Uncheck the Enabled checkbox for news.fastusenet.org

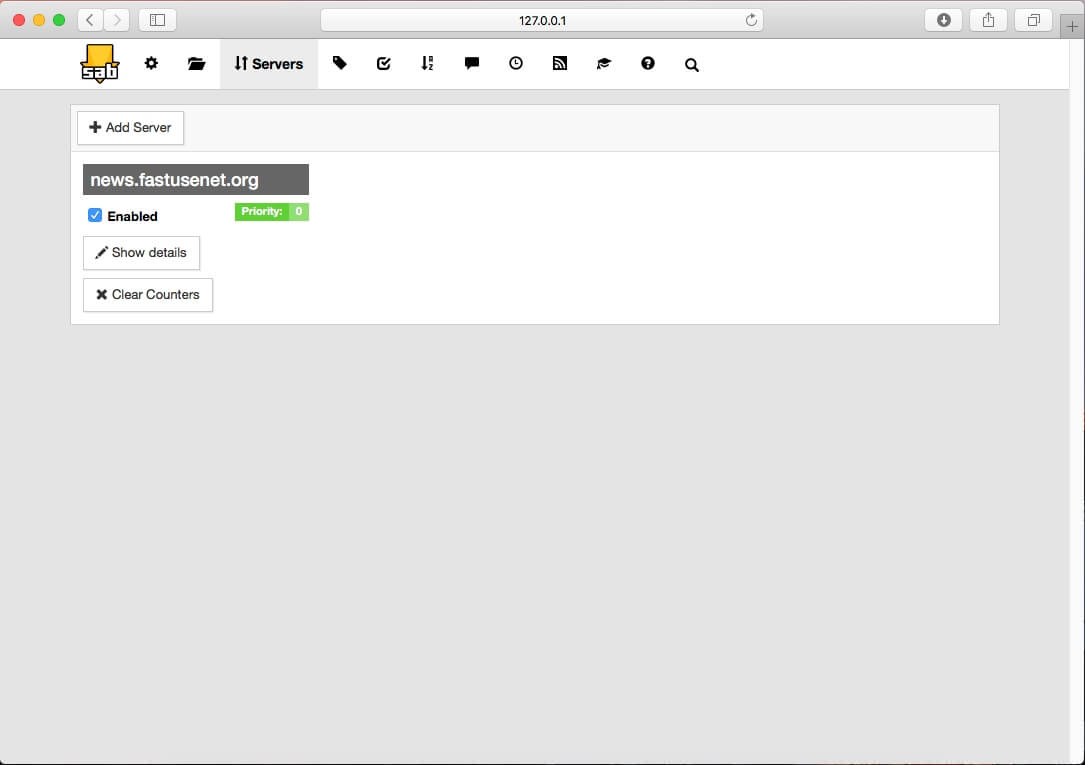point(95,216)
